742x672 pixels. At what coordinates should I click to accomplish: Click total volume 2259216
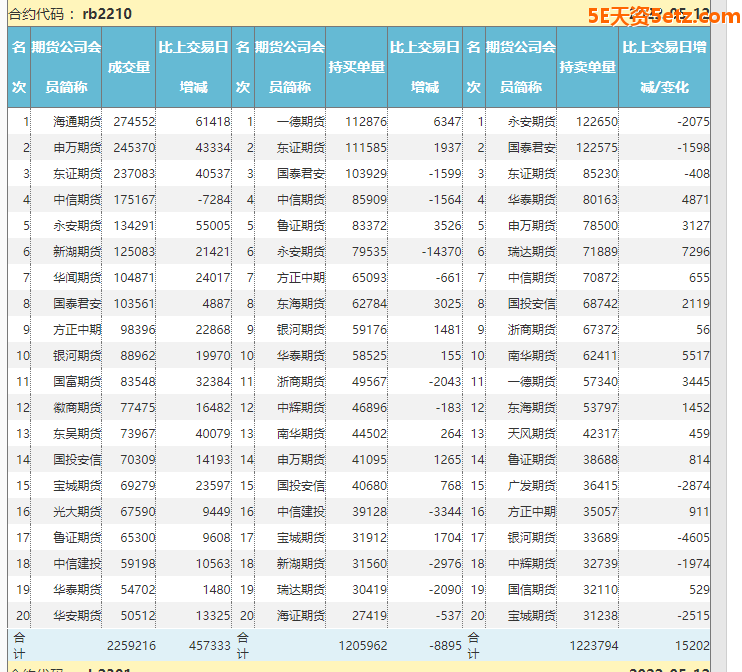point(131,646)
